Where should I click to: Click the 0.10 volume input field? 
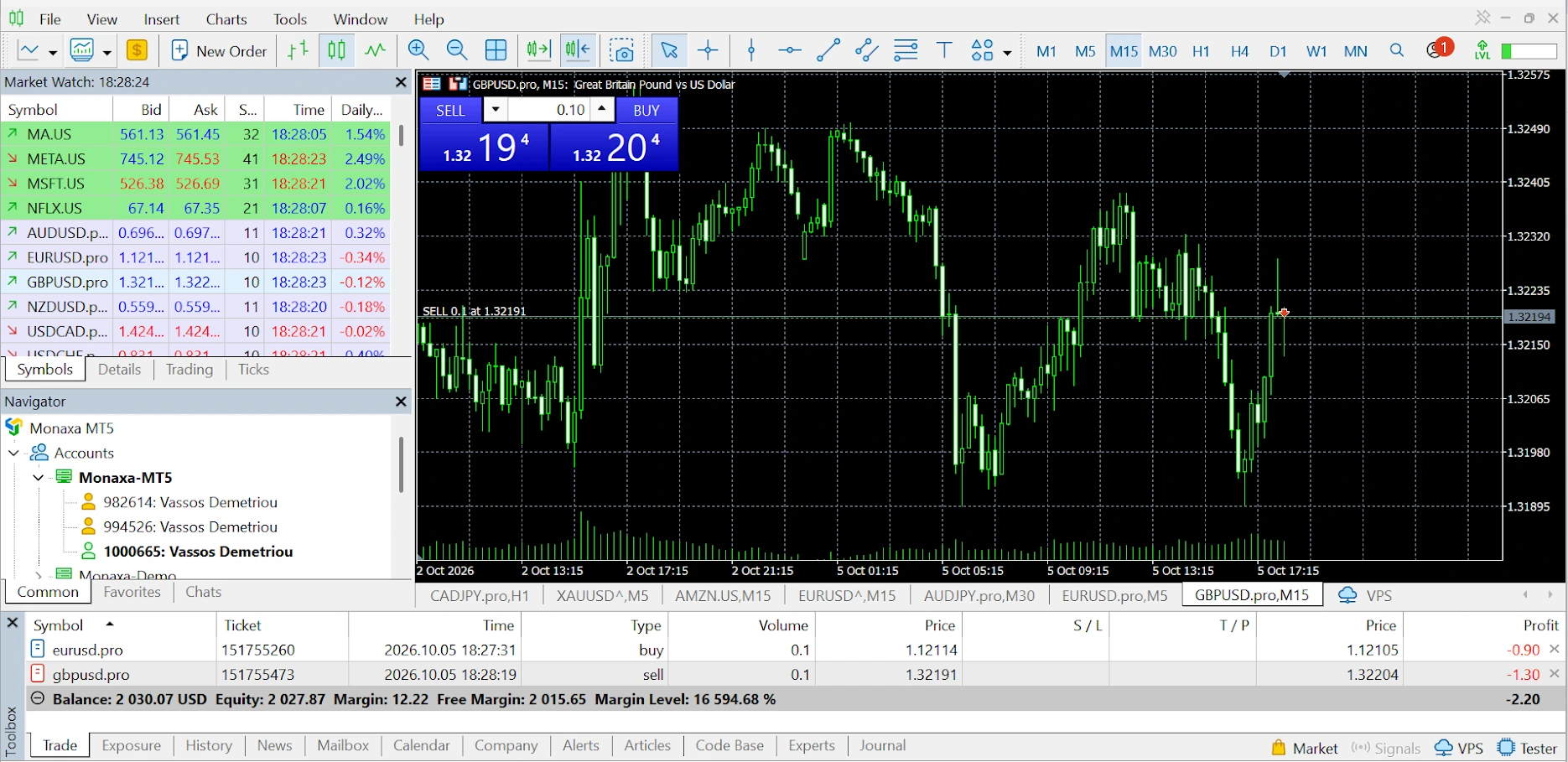pos(549,110)
